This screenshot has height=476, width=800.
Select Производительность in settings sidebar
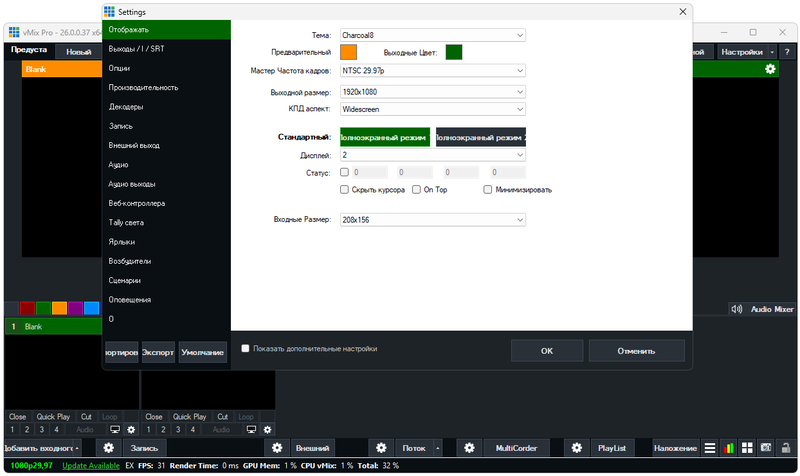tap(143, 87)
